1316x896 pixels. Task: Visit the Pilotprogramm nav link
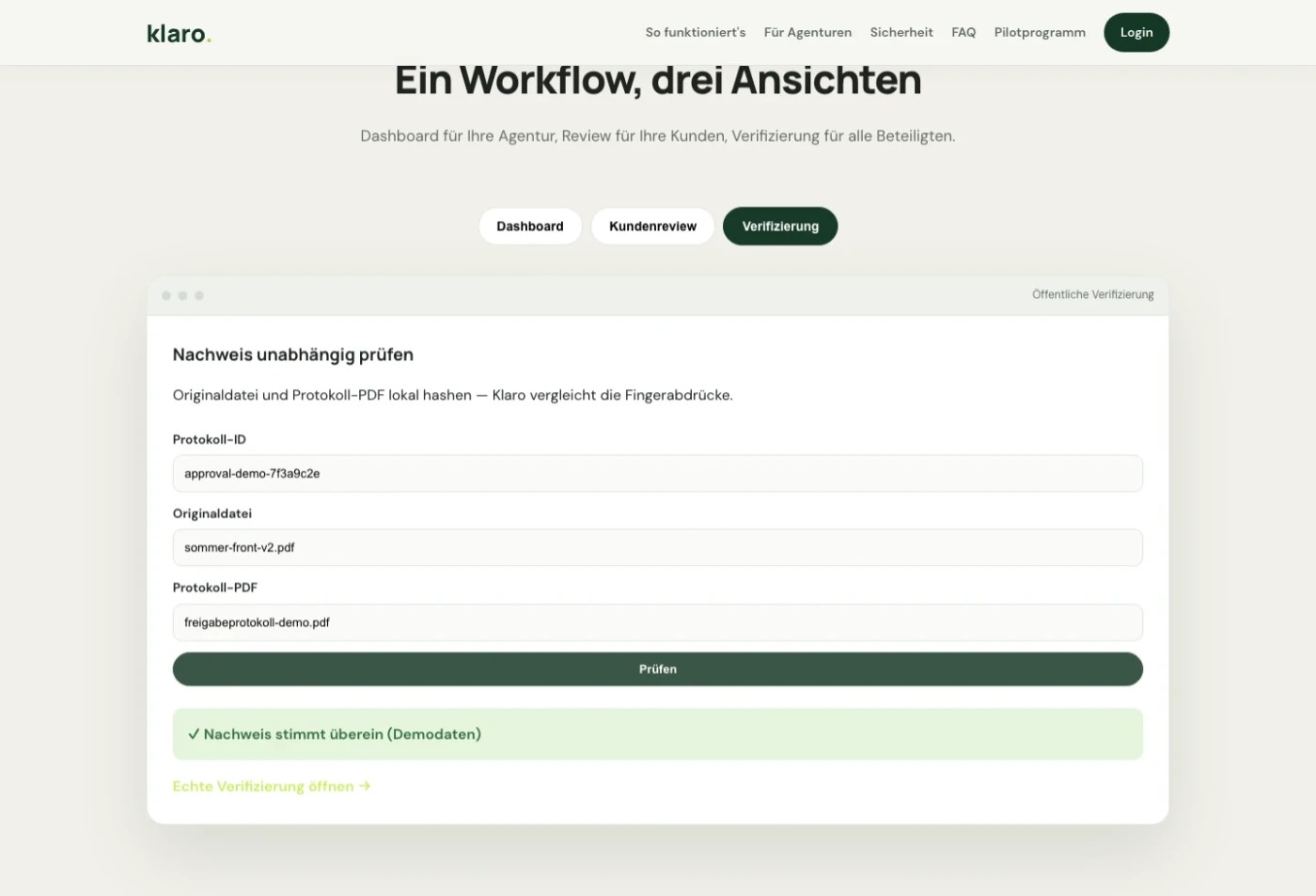click(x=1040, y=32)
